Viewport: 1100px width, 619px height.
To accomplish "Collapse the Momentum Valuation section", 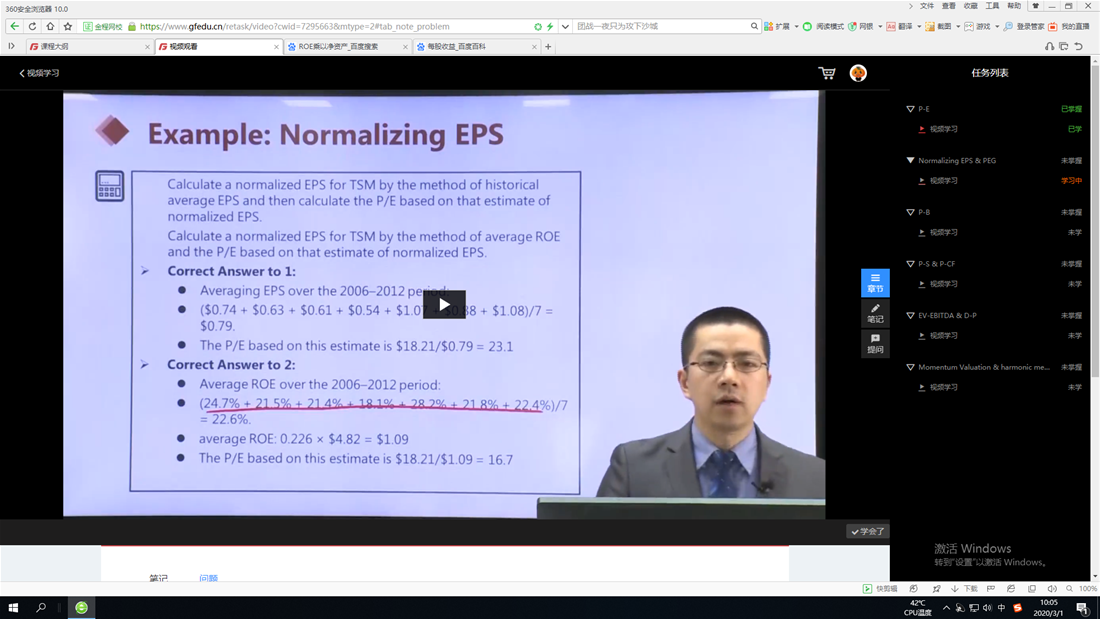I will click(x=911, y=367).
